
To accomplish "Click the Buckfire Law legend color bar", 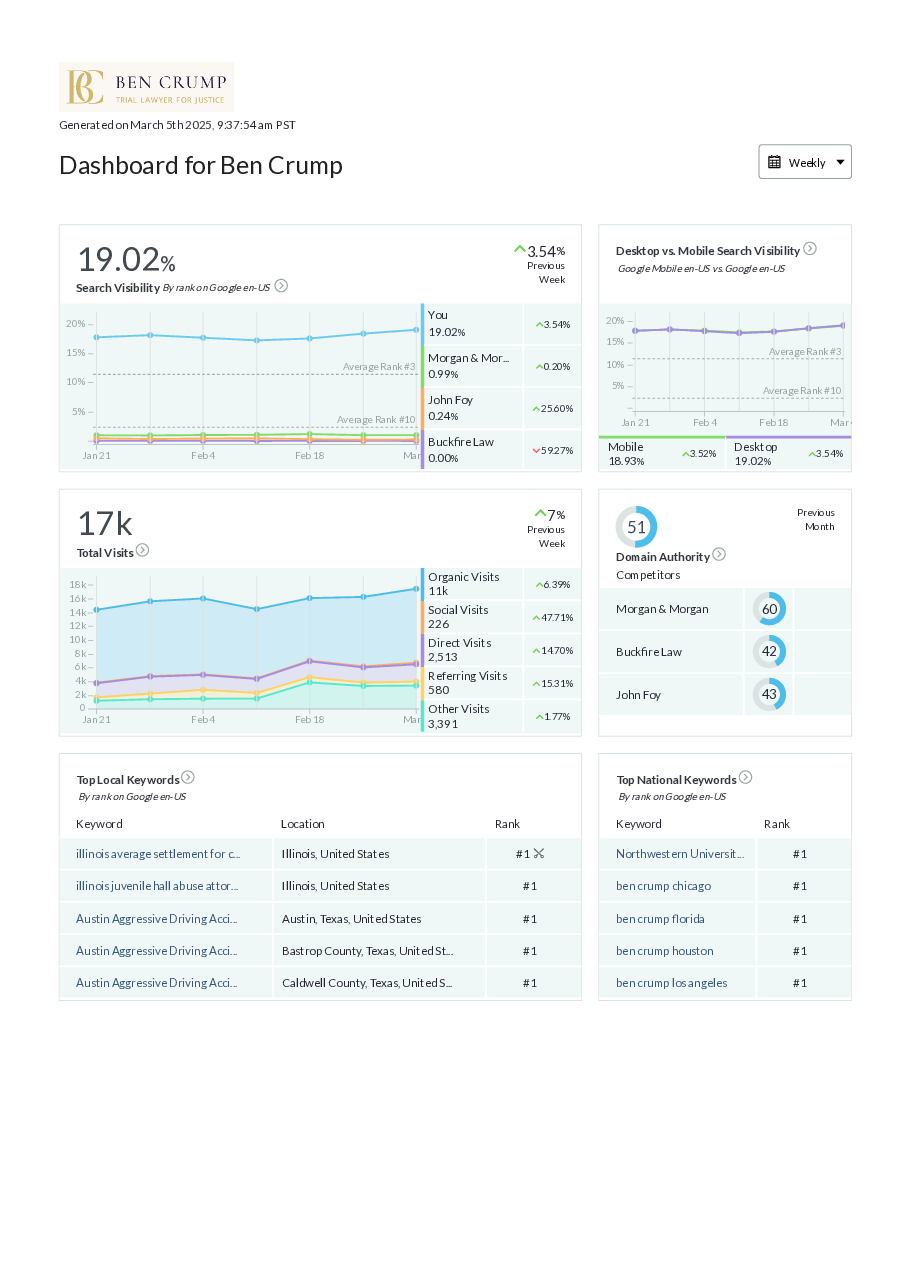I will 423,450.
